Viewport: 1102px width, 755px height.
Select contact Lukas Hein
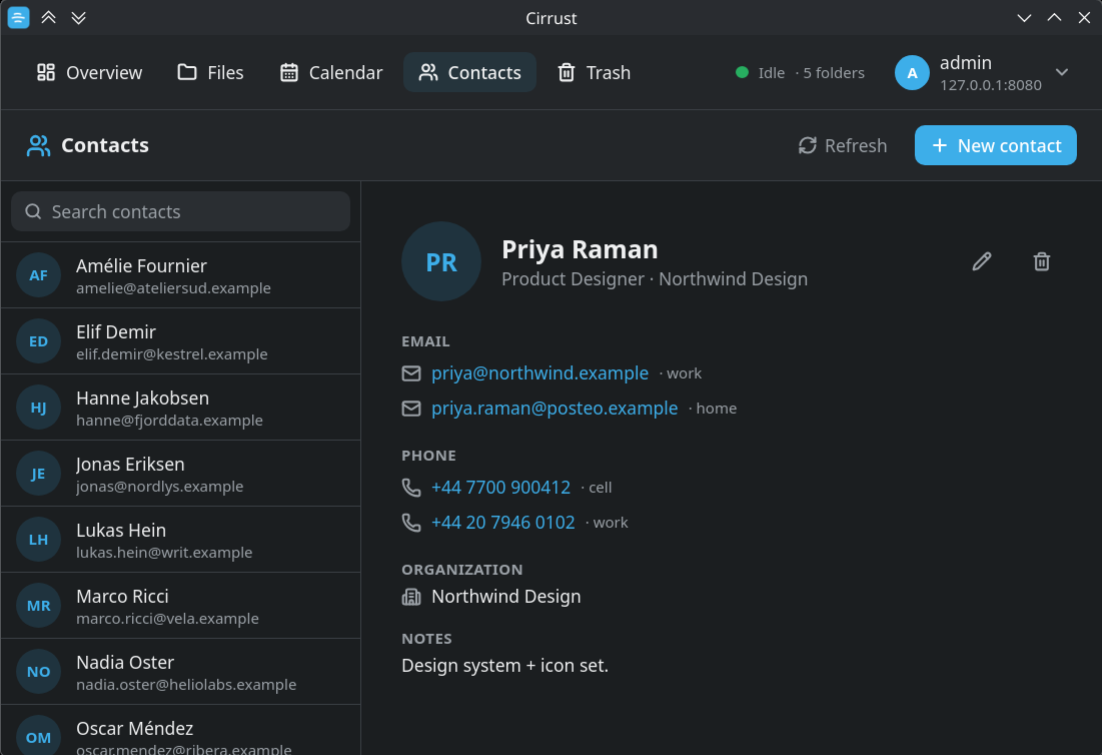[181, 540]
